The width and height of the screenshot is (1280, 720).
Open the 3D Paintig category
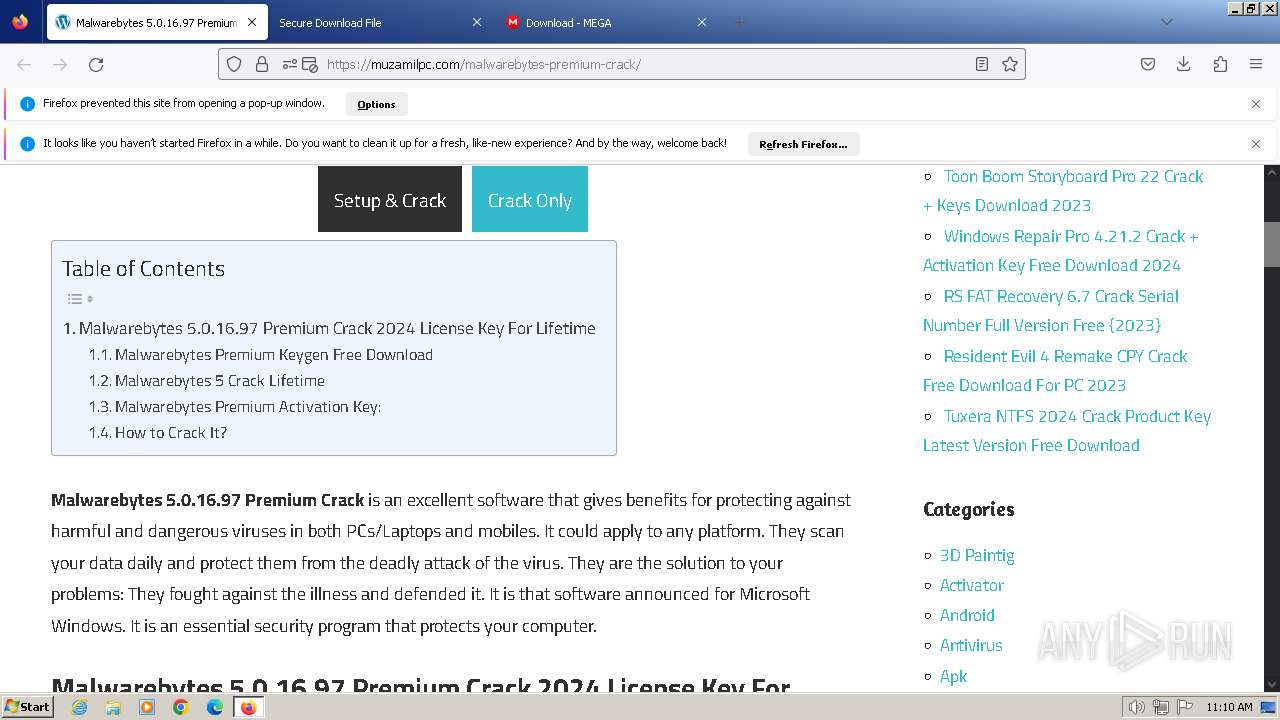977,555
